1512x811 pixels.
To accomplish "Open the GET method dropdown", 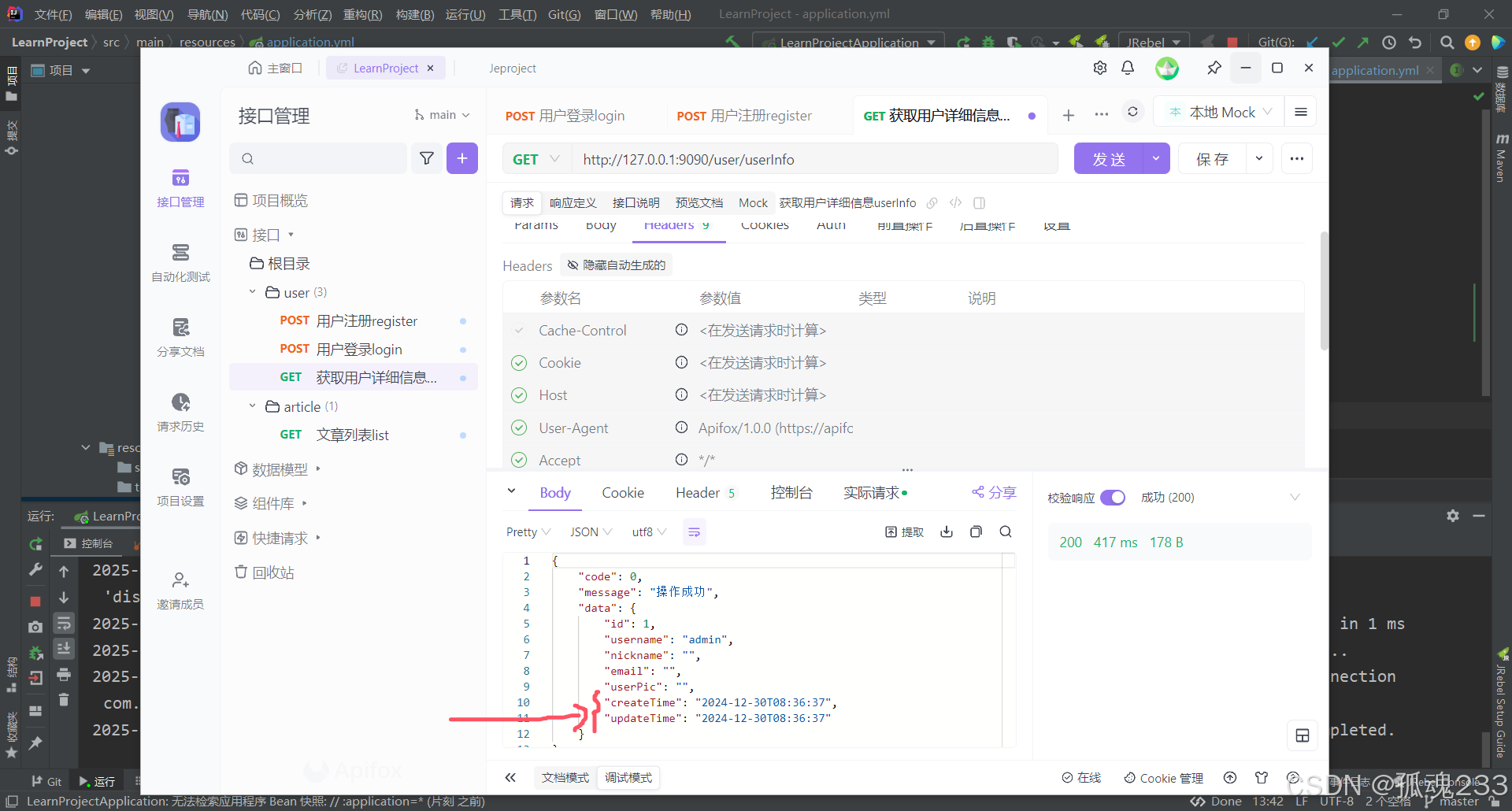I will pos(536,159).
